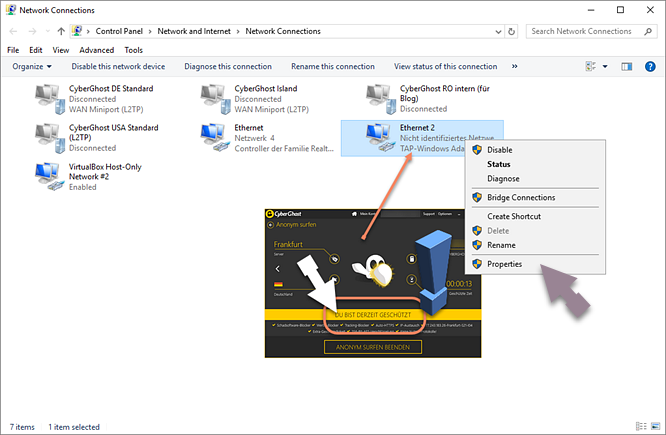Image resolution: width=666 pixels, height=435 pixels.
Task: Show more toolbar commands chevron
Action: pyautogui.click(x=514, y=66)
